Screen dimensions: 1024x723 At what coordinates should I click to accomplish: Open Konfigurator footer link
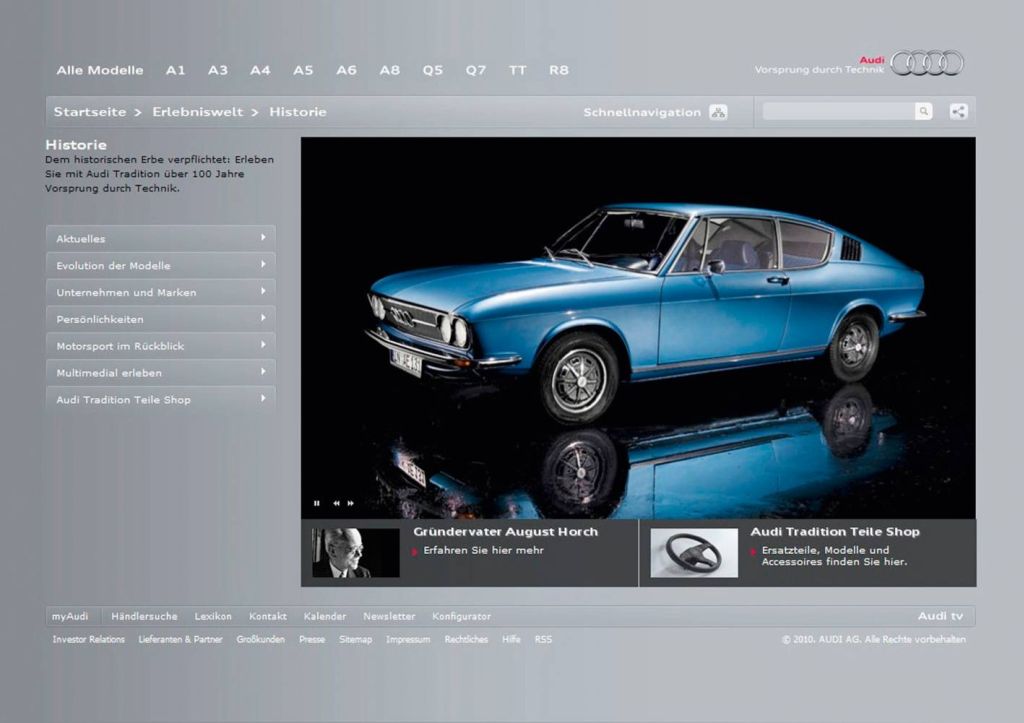click(462, 616)
